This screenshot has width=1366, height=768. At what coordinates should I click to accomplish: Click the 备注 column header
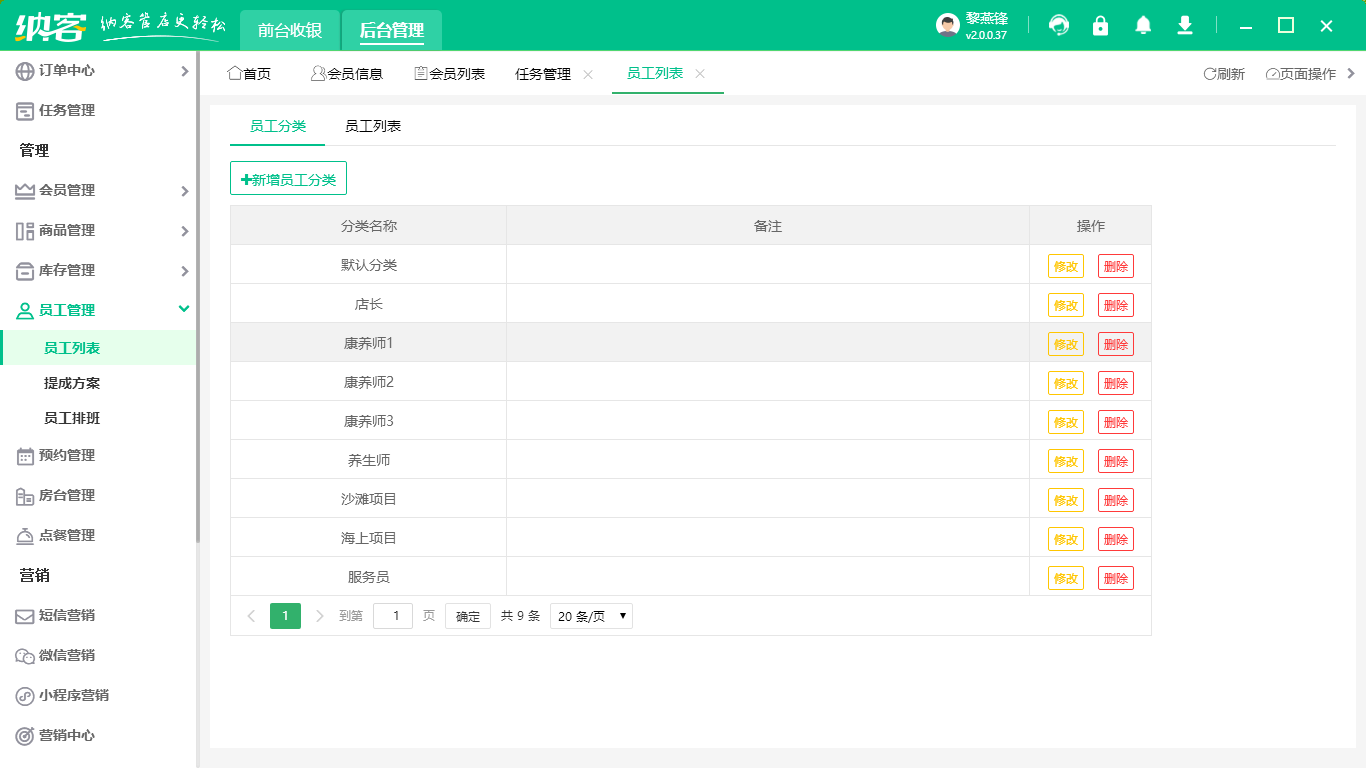pos(768,226)
